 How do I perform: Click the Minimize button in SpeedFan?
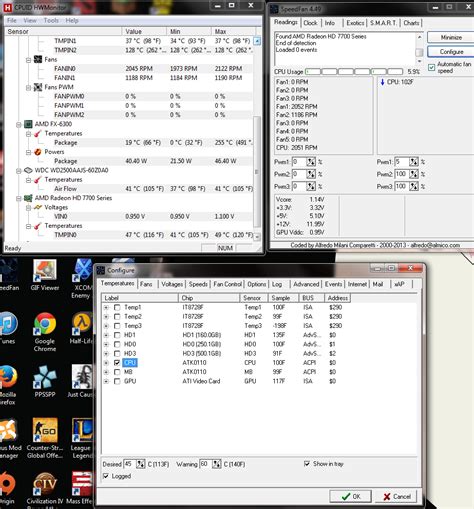pos(451,37)
